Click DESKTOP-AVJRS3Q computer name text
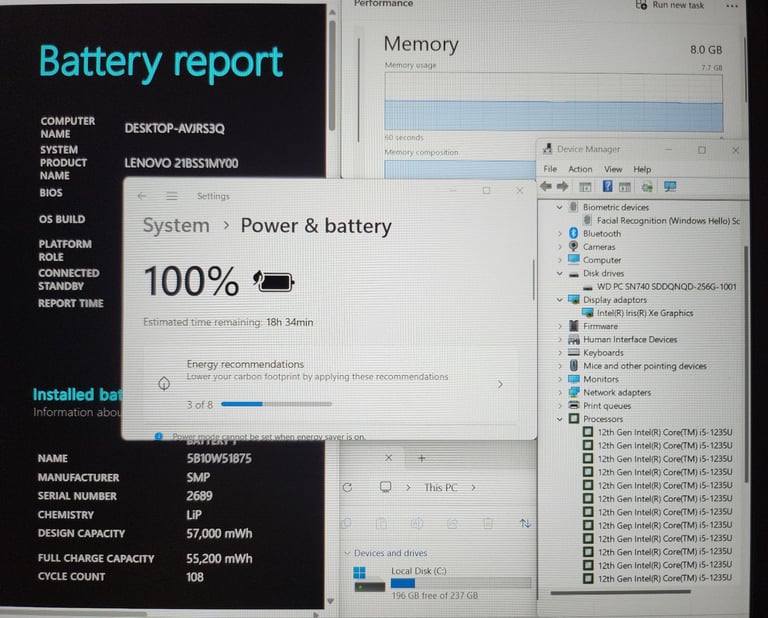Screen dimensions: 768x618 tap(174, 128)
